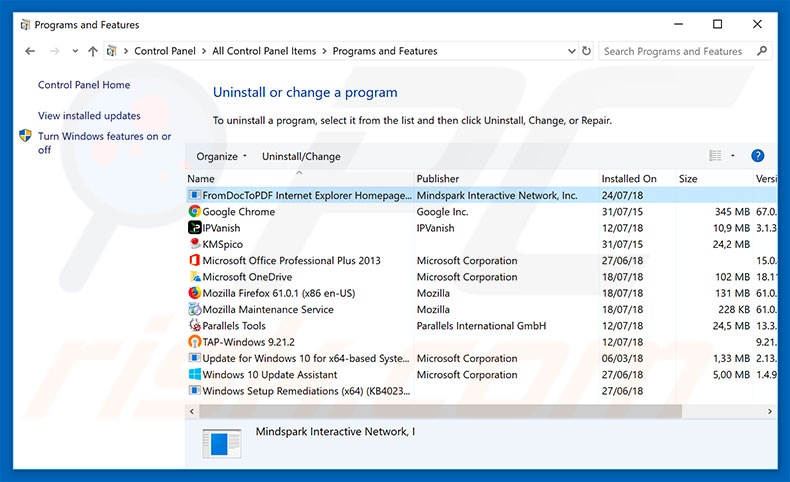790x482 pixels.
Task: Click the Programs and Features title bar icon
Action: point(25,25)
